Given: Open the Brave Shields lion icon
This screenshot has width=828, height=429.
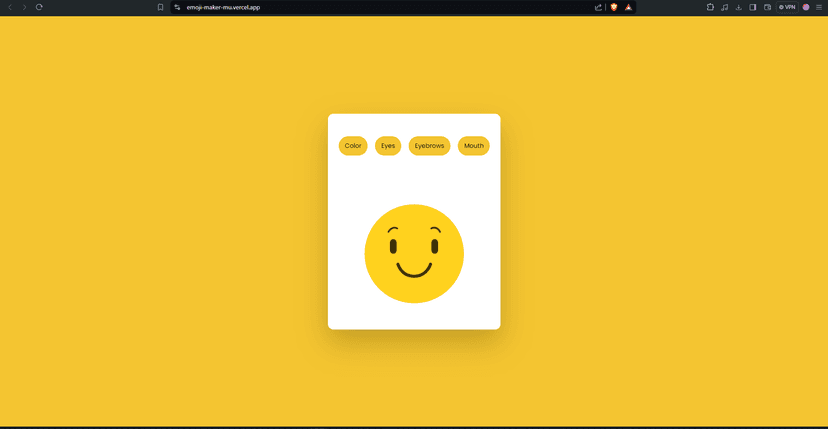Looking at the screenshot, I should pos(614,7).
